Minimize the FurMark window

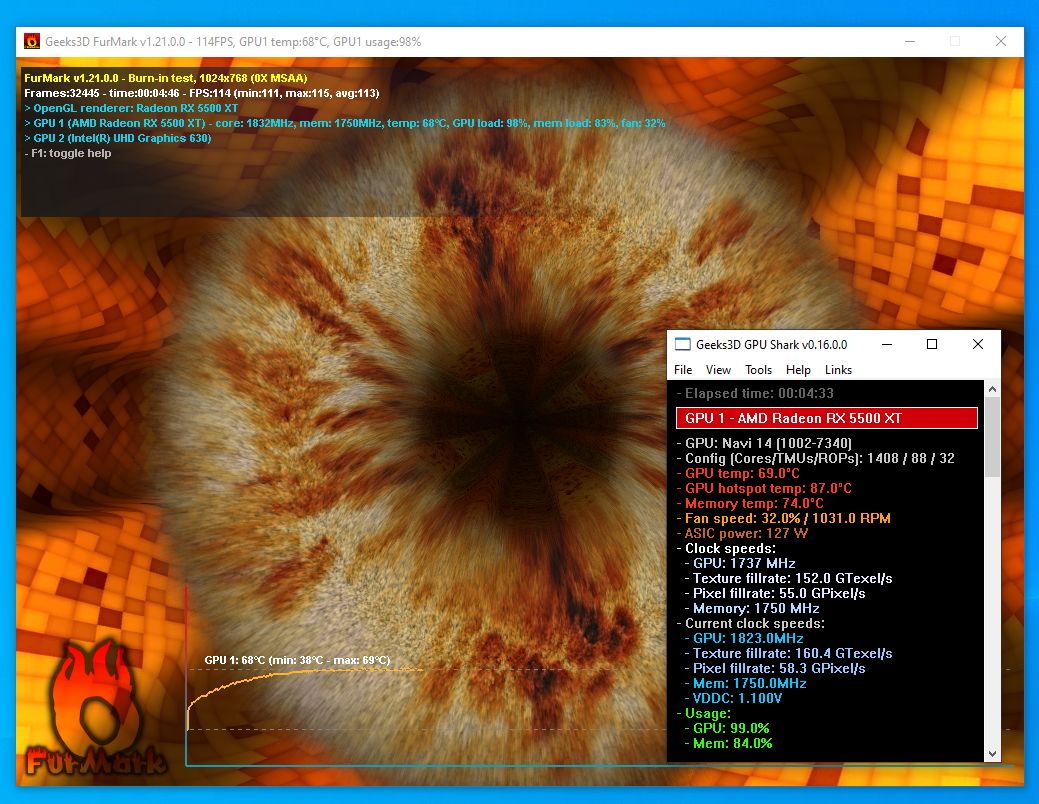(910, 41)
